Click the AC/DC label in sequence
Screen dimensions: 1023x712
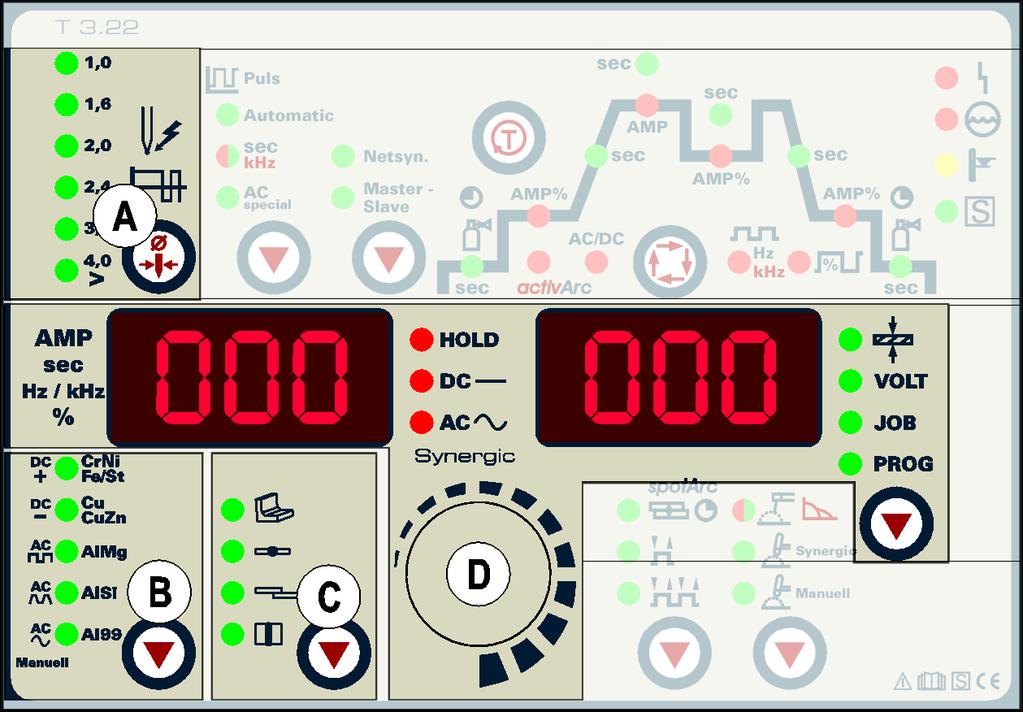(x=596, y=239)
